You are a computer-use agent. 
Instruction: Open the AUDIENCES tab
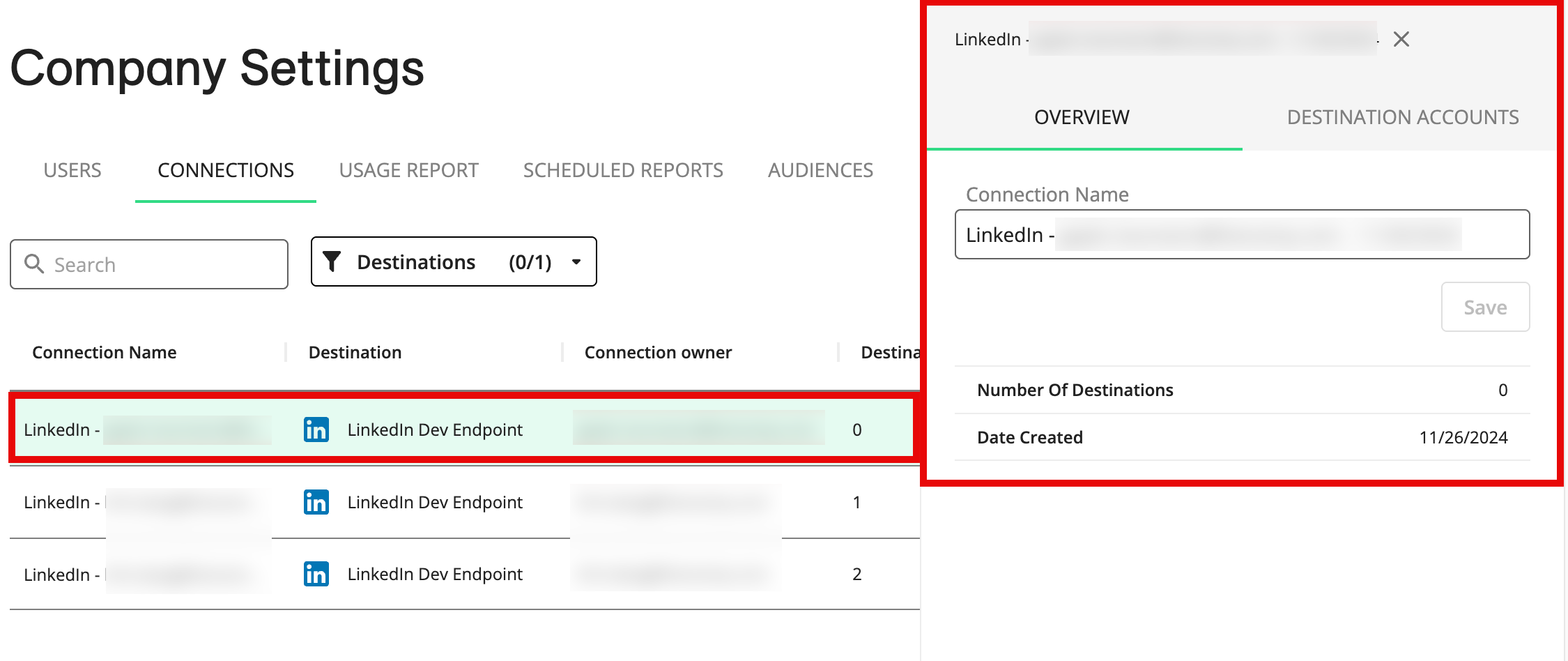(x=820, y=170)
